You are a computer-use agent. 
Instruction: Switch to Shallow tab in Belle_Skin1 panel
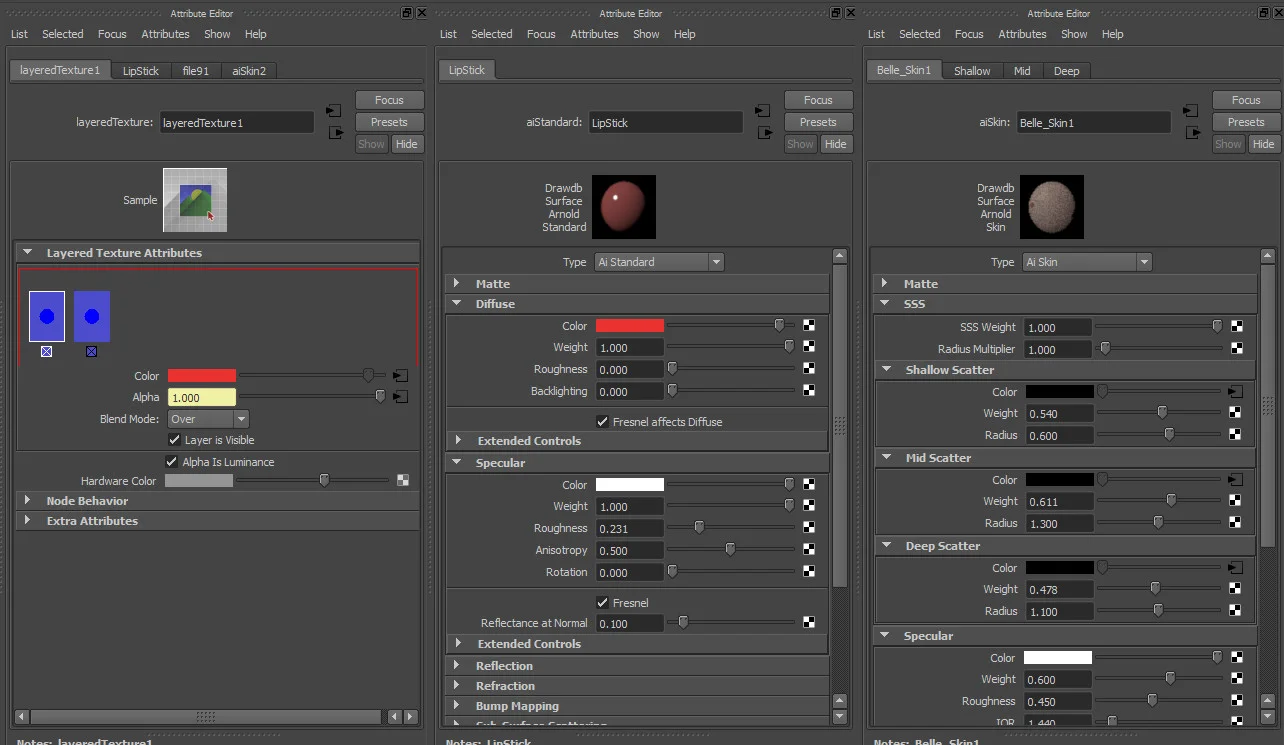click(x=972, y=71)
